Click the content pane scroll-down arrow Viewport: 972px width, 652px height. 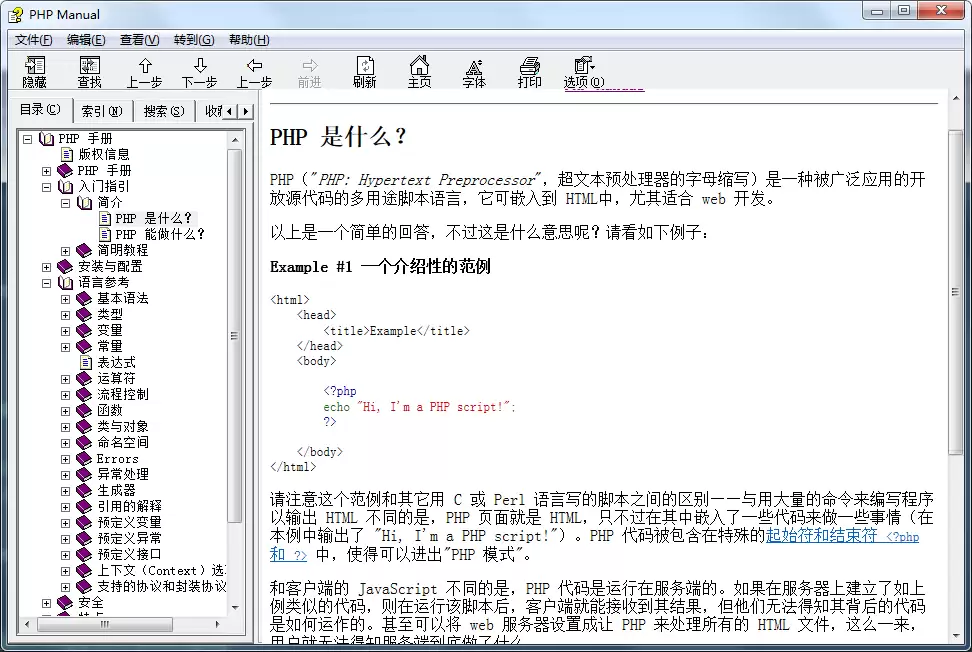tap(955, 636)
